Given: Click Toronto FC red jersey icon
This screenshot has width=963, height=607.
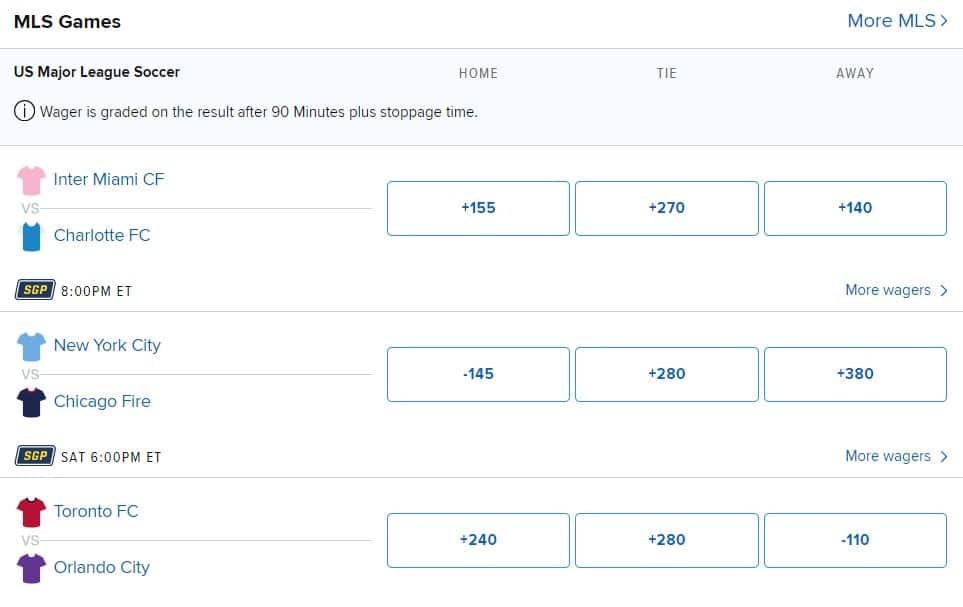Looking at the screenshot, I should [x=31, y=512].
